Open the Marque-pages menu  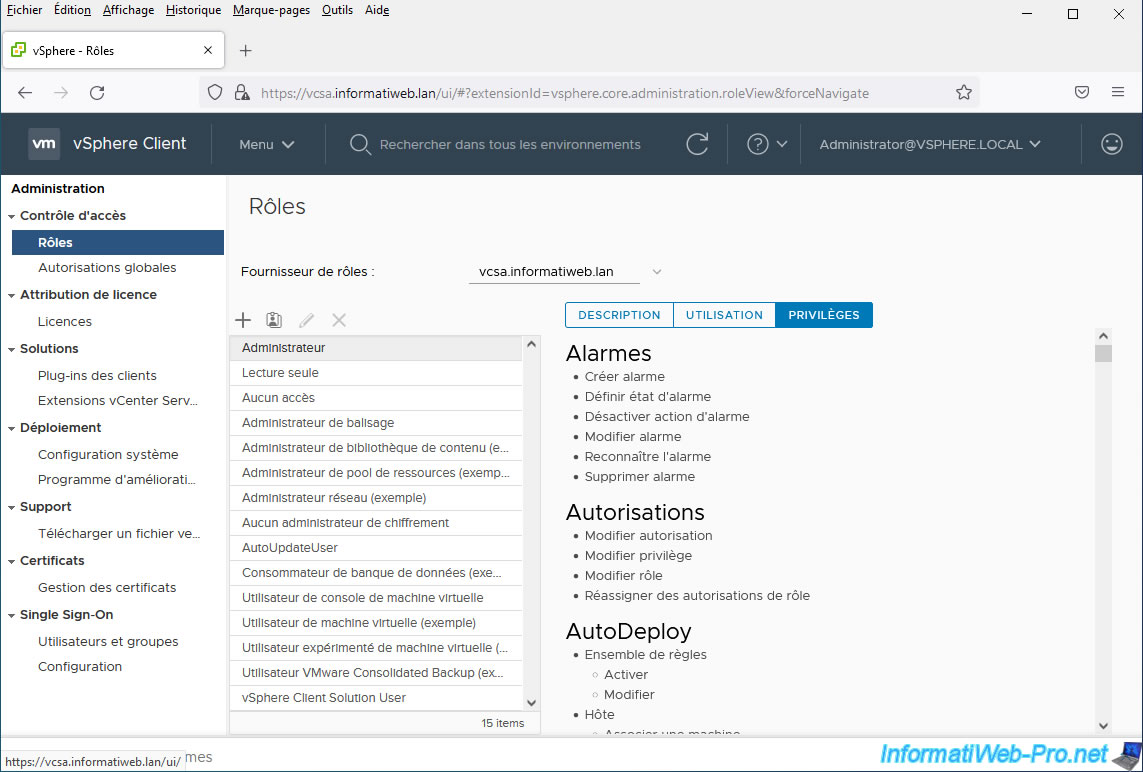coord(271,10)
